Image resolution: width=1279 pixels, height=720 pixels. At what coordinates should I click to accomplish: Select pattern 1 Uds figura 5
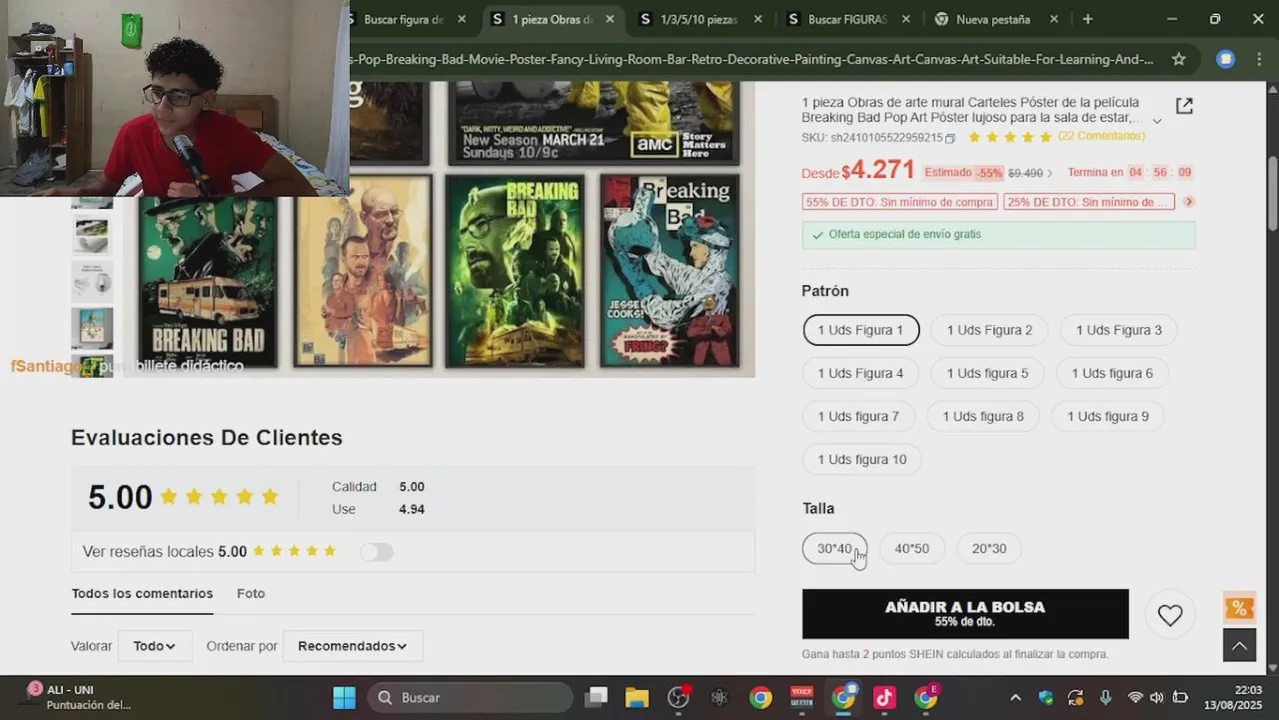(x=987, y=373)
